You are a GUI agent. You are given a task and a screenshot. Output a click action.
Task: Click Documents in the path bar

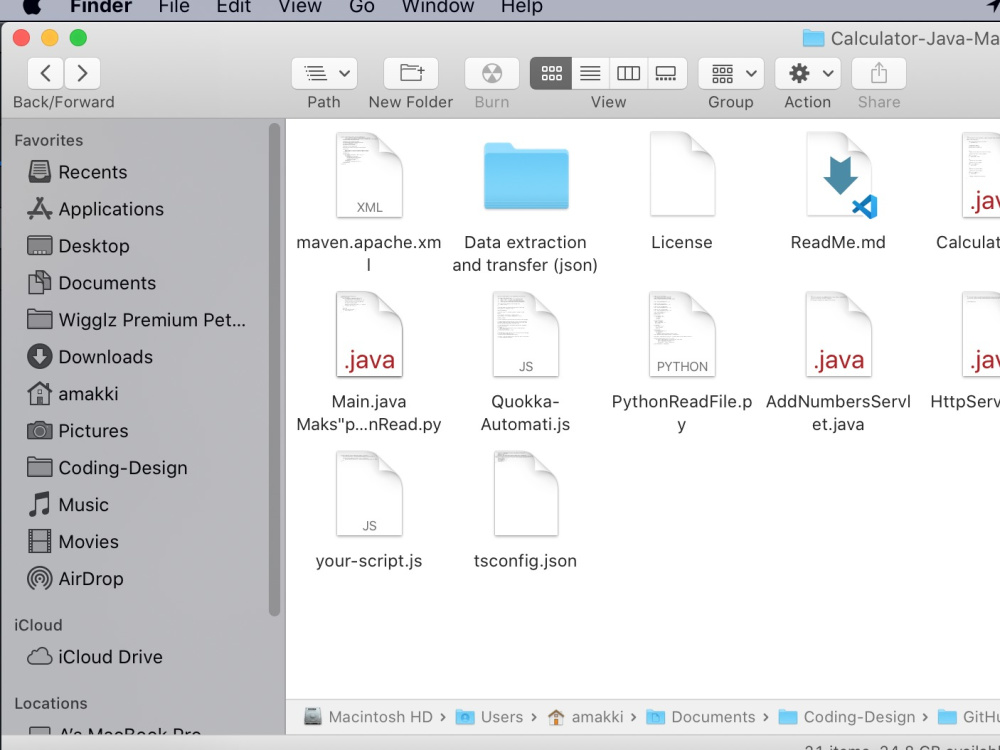(701, 717)
